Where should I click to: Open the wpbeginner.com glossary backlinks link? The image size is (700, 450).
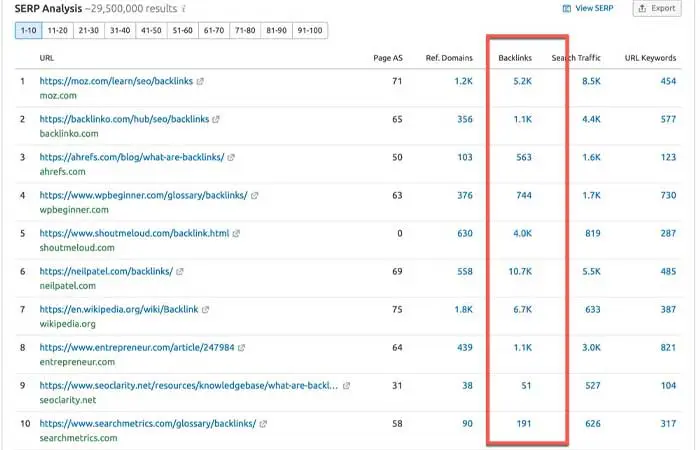(143, 195)
